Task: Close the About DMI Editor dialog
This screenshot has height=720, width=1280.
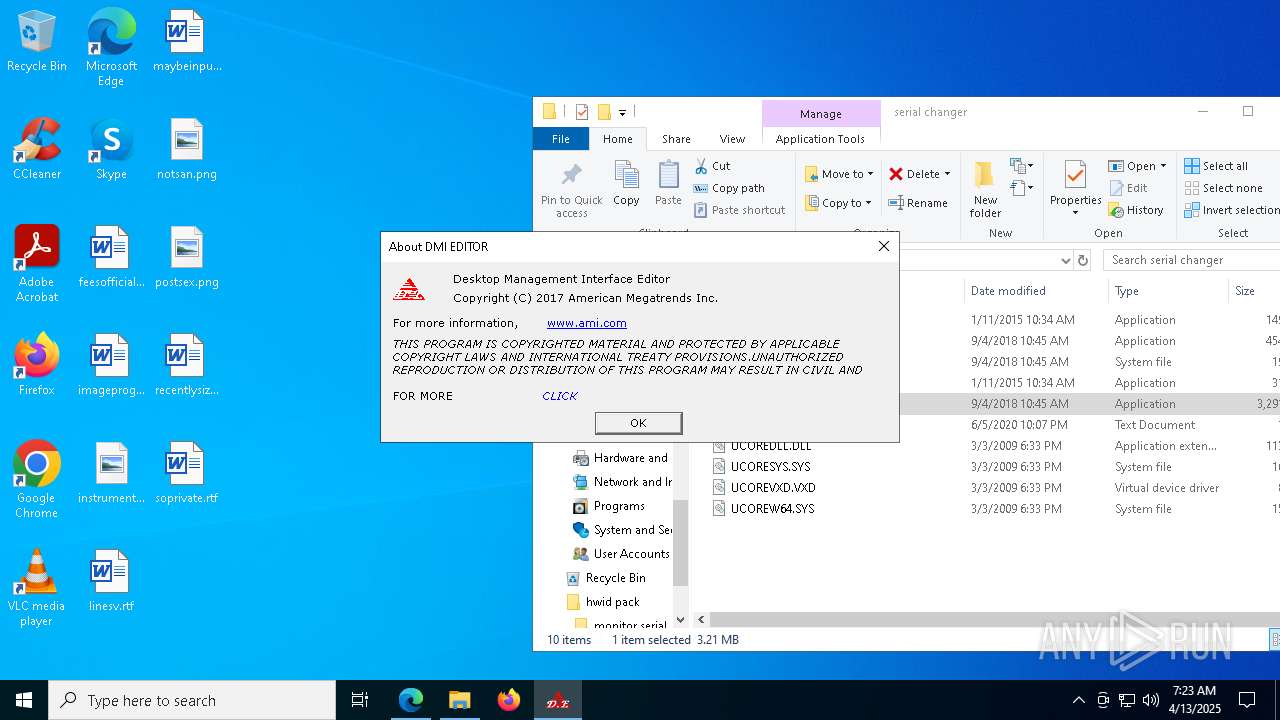Action: pos(883,246)
